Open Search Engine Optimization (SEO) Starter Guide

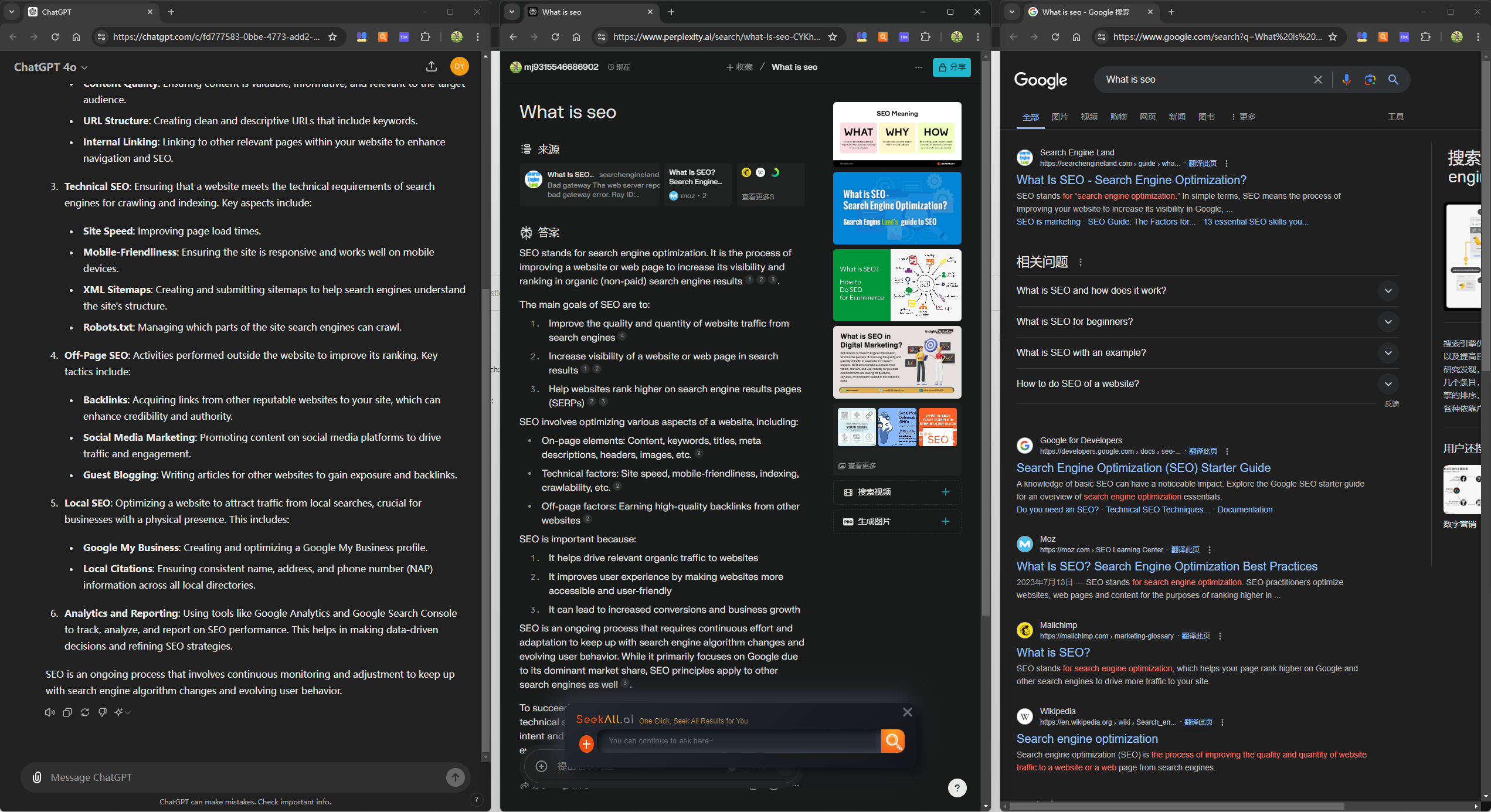(1143, 468)
